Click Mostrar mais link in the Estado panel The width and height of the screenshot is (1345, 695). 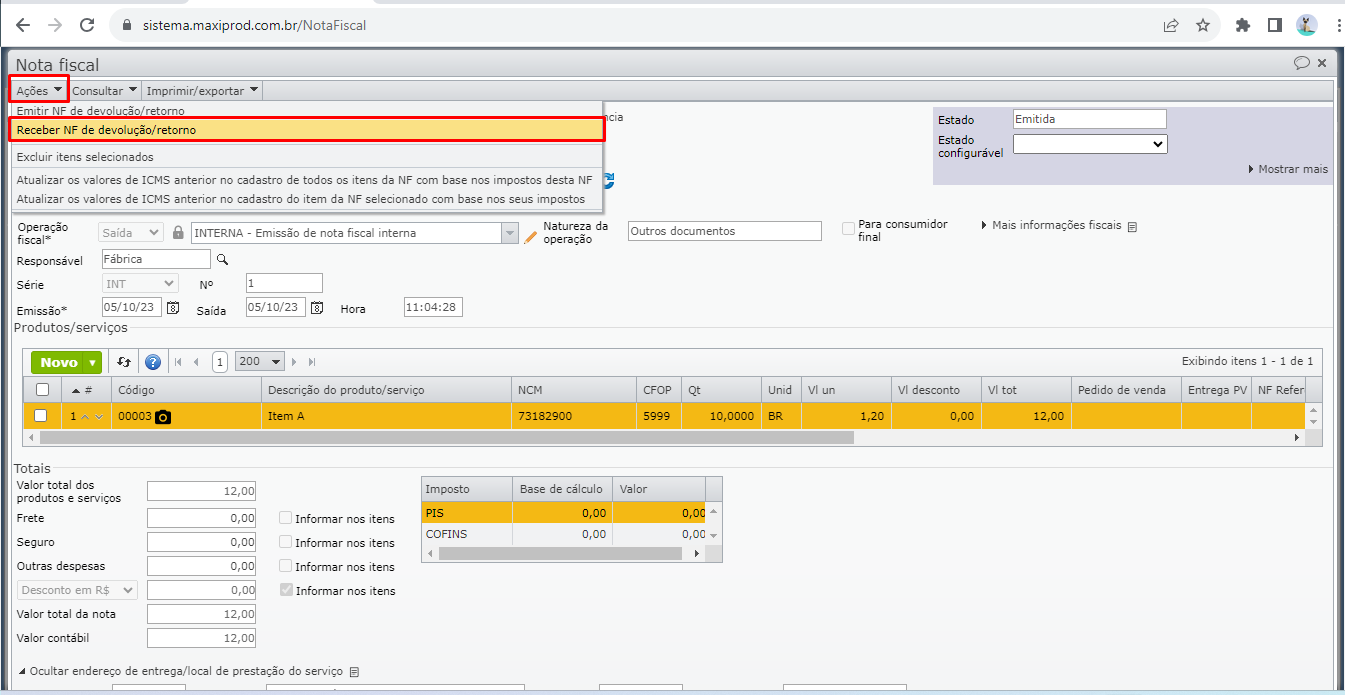[1288, 170]
